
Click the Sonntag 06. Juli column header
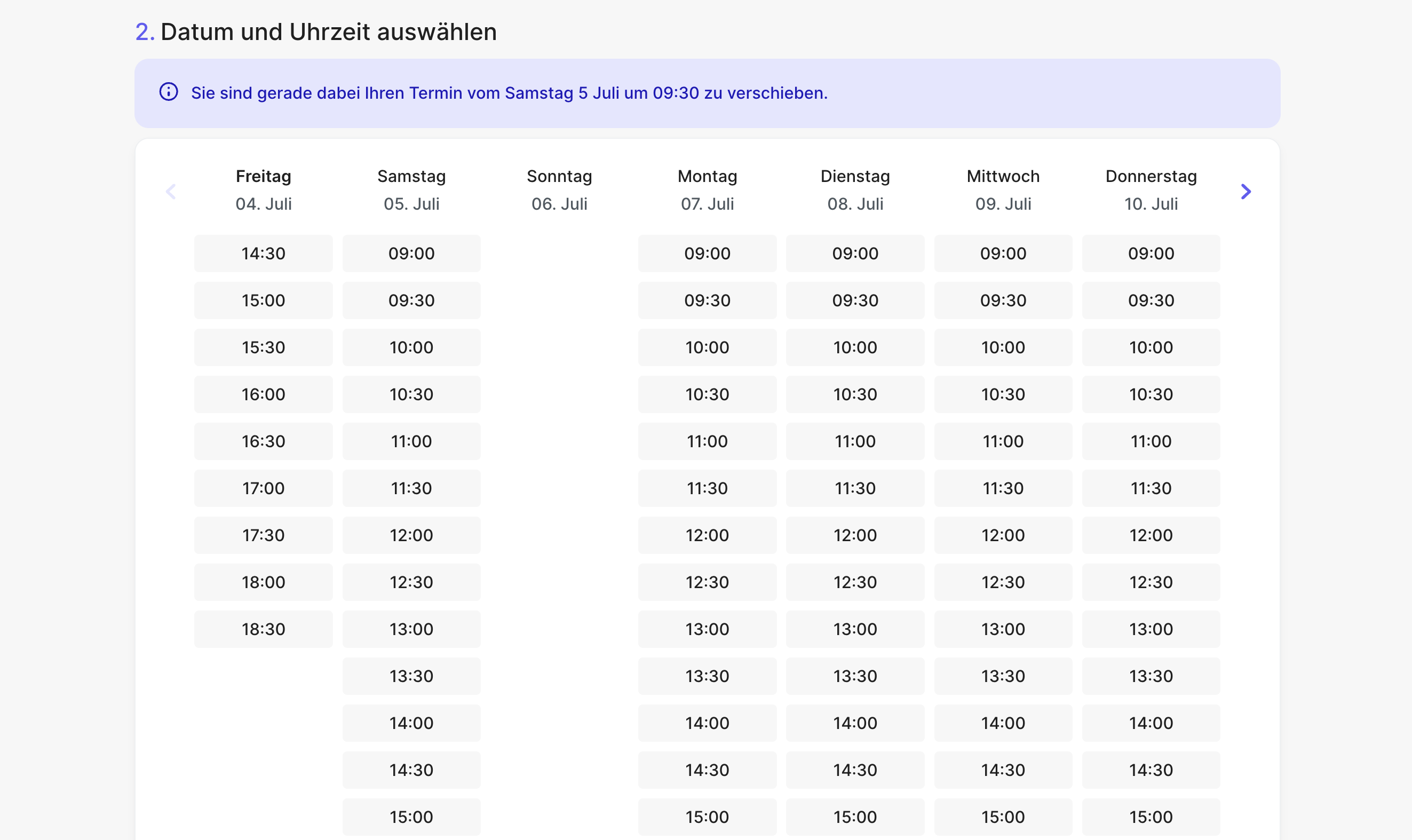point(560,189)
